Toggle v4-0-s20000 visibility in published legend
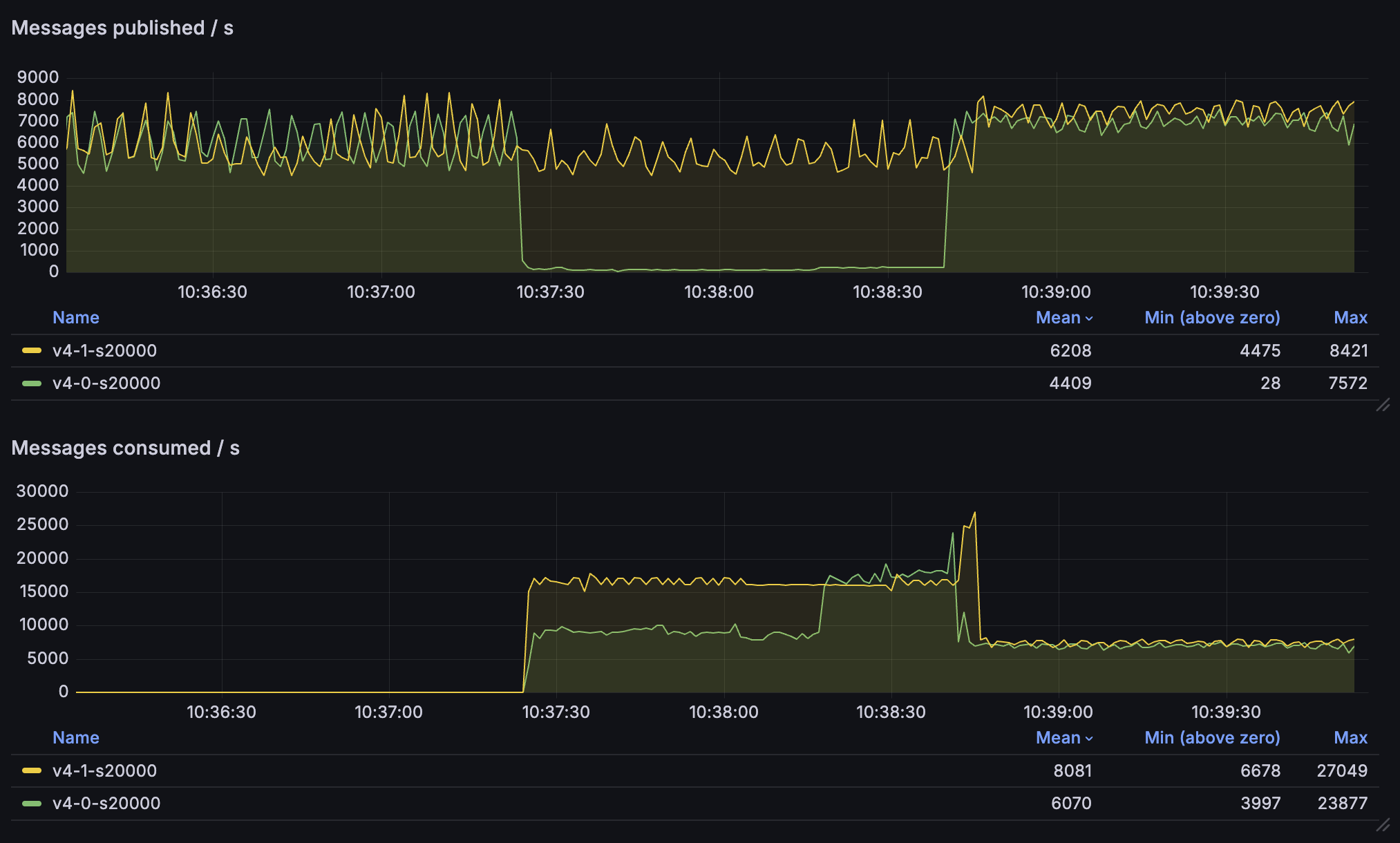 pos(105,383)
